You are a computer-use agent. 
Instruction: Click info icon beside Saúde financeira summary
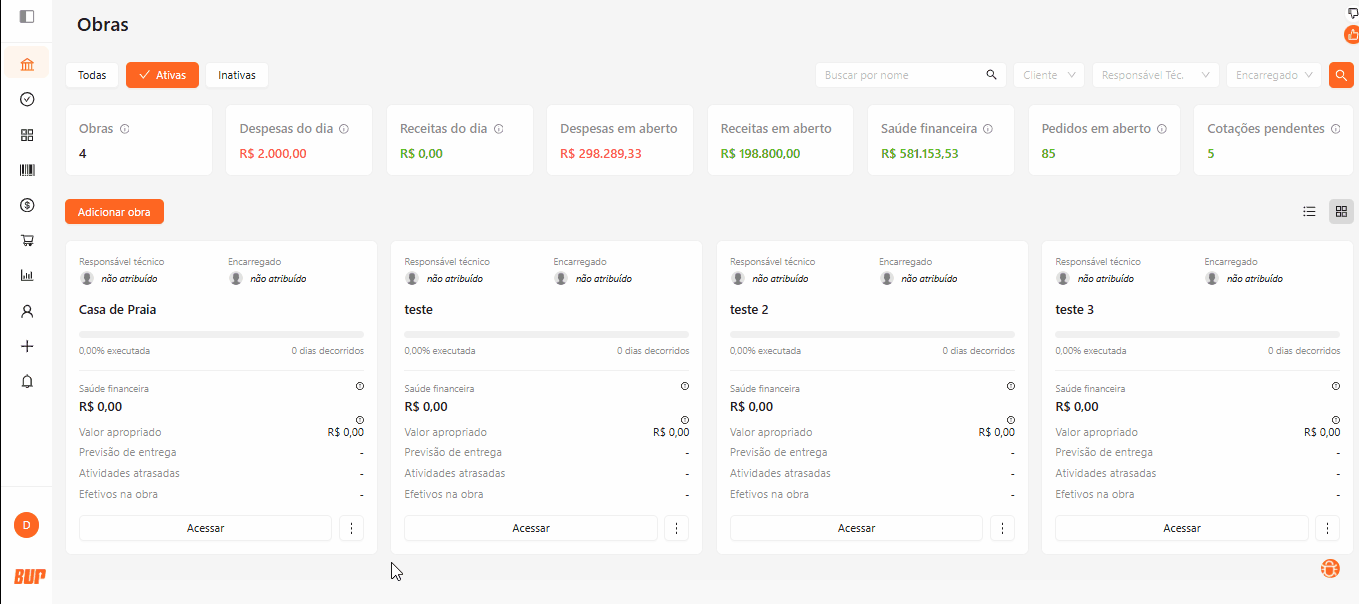[x=988, y=129]
